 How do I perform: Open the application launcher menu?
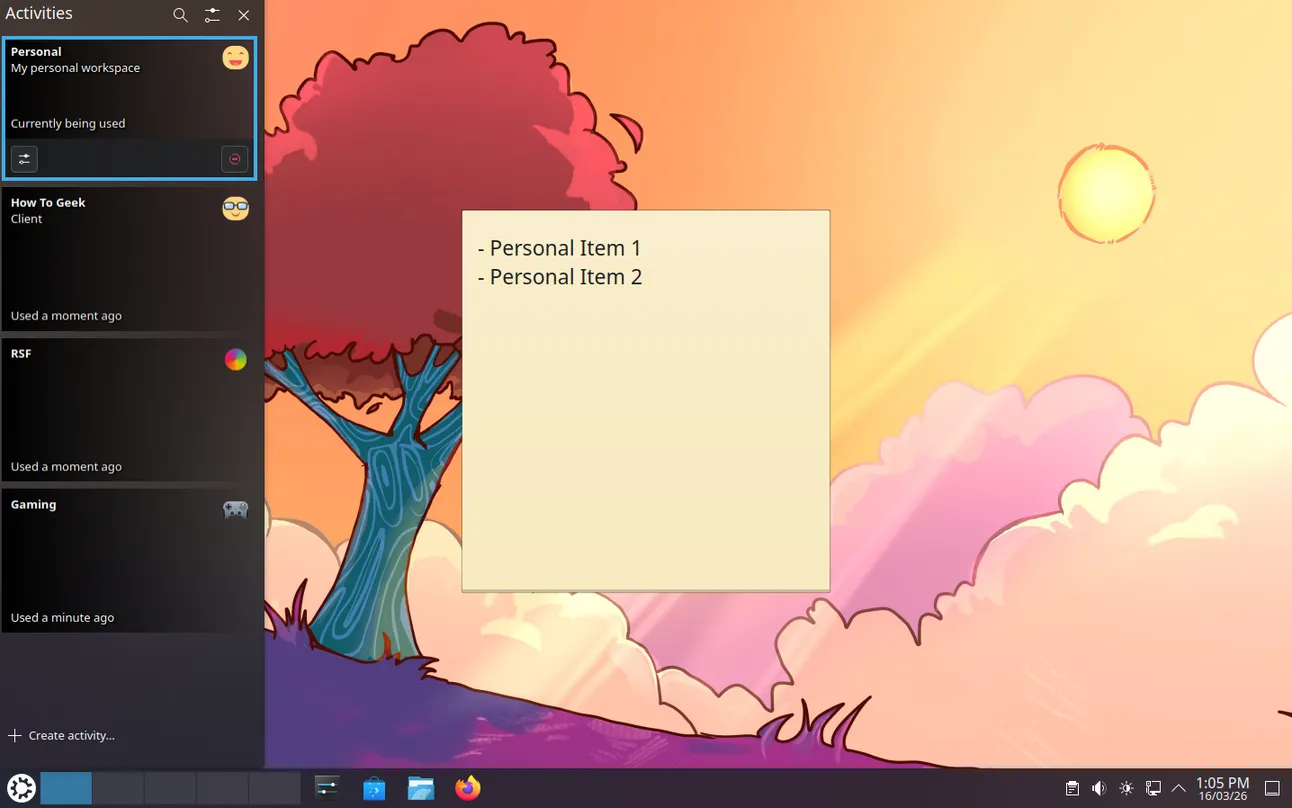coord(21,788)
